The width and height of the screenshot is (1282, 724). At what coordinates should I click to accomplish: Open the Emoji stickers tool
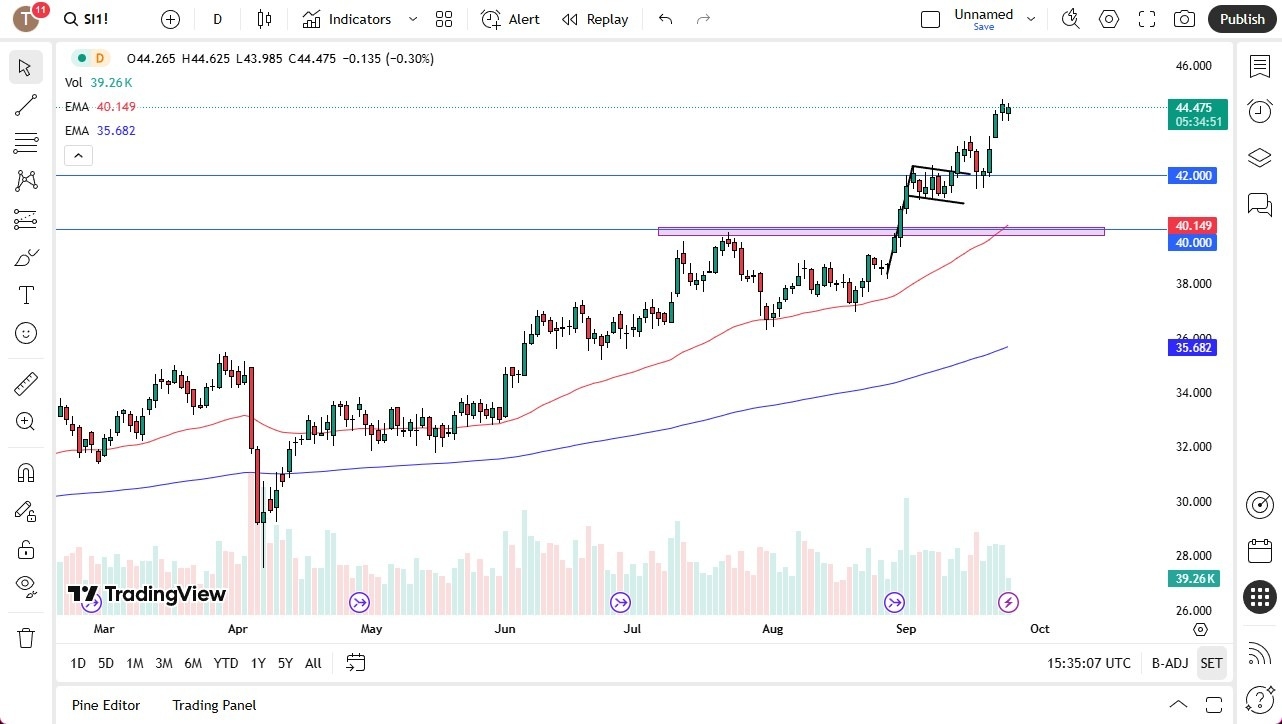(x=25, y=333)
